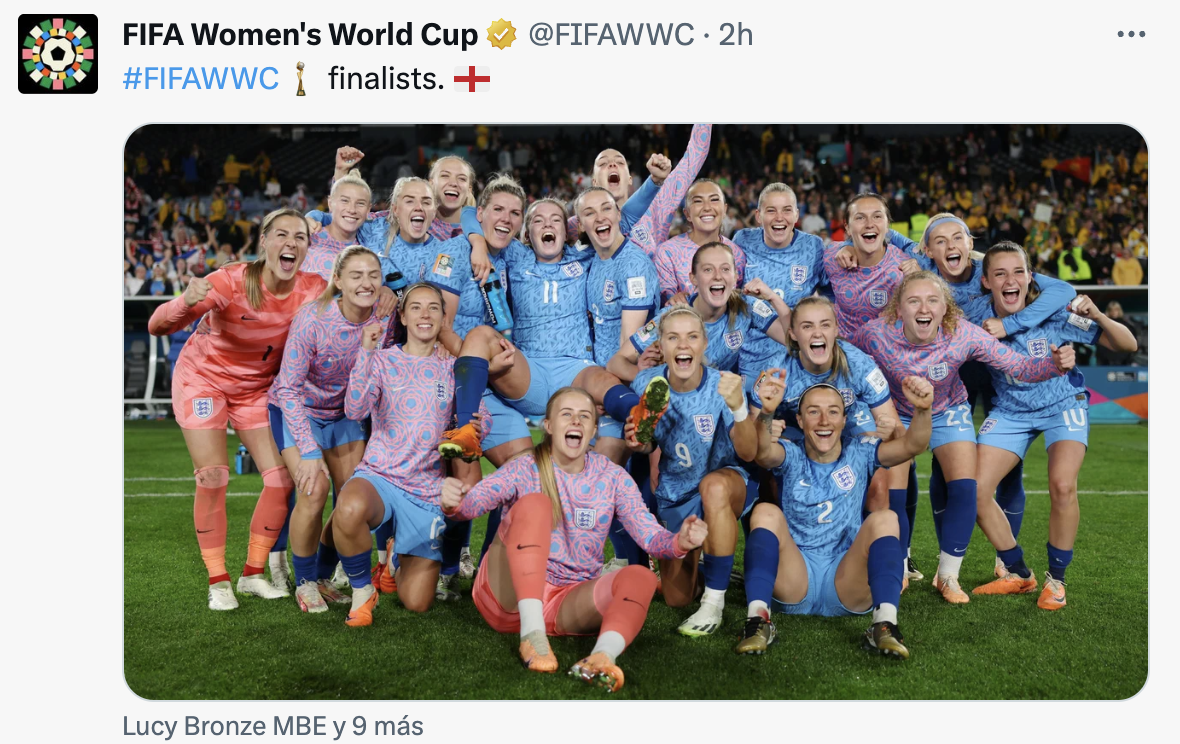Open the tweet via the 2h timestamp
1180x744 pixels.
click(736, 35)
